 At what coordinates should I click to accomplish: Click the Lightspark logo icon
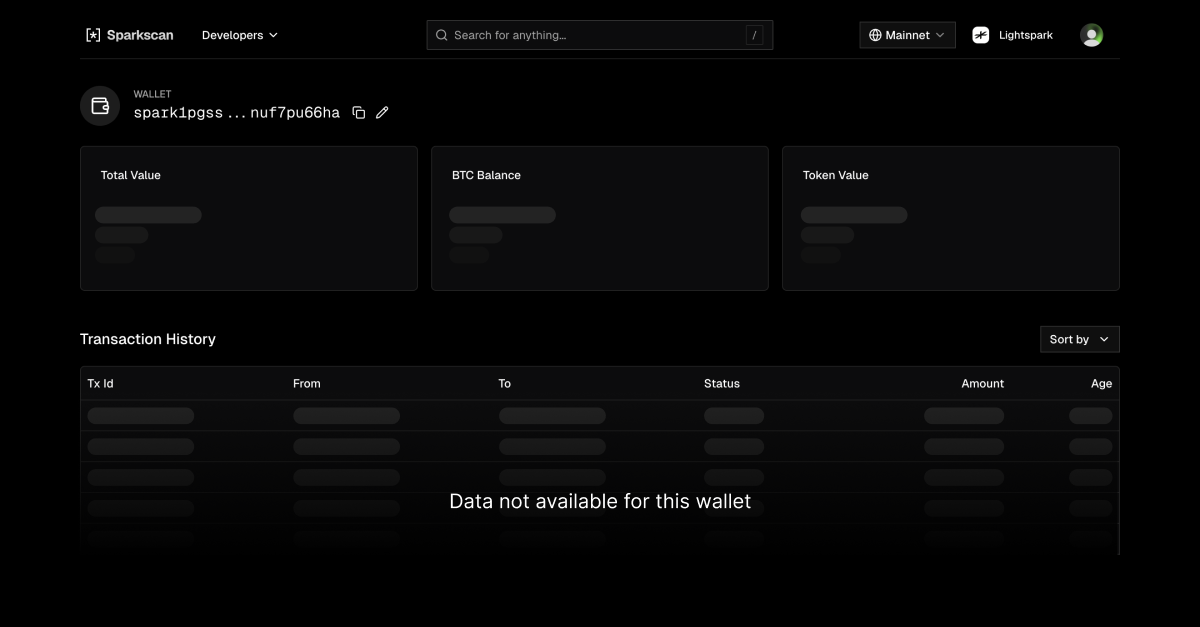981,35
